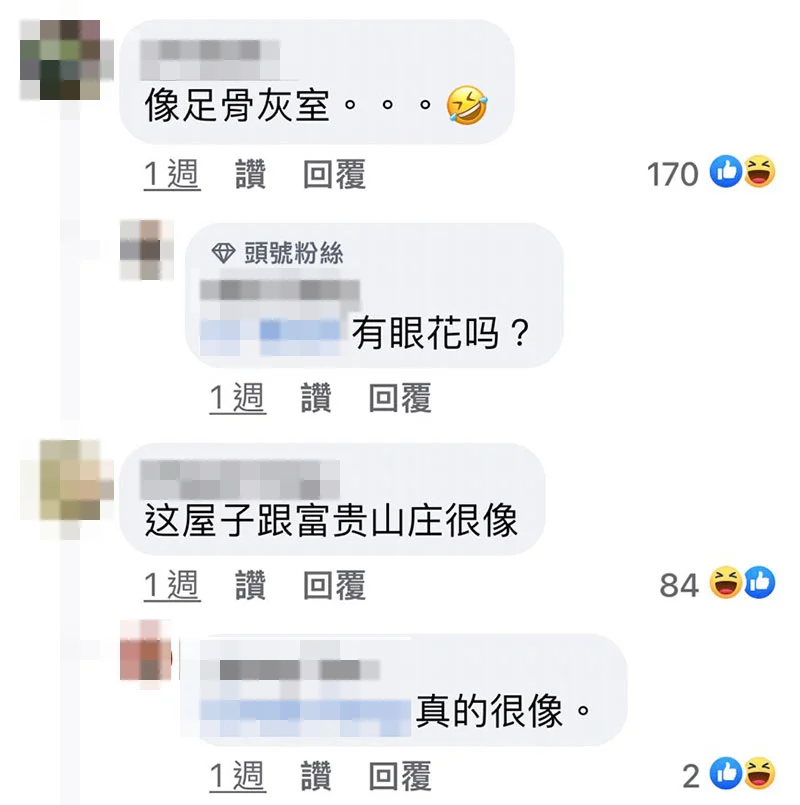This screenshot has height=805, width=800.
Task: Reply to the 有眼花吗 comment
Action: pos(400,398)
